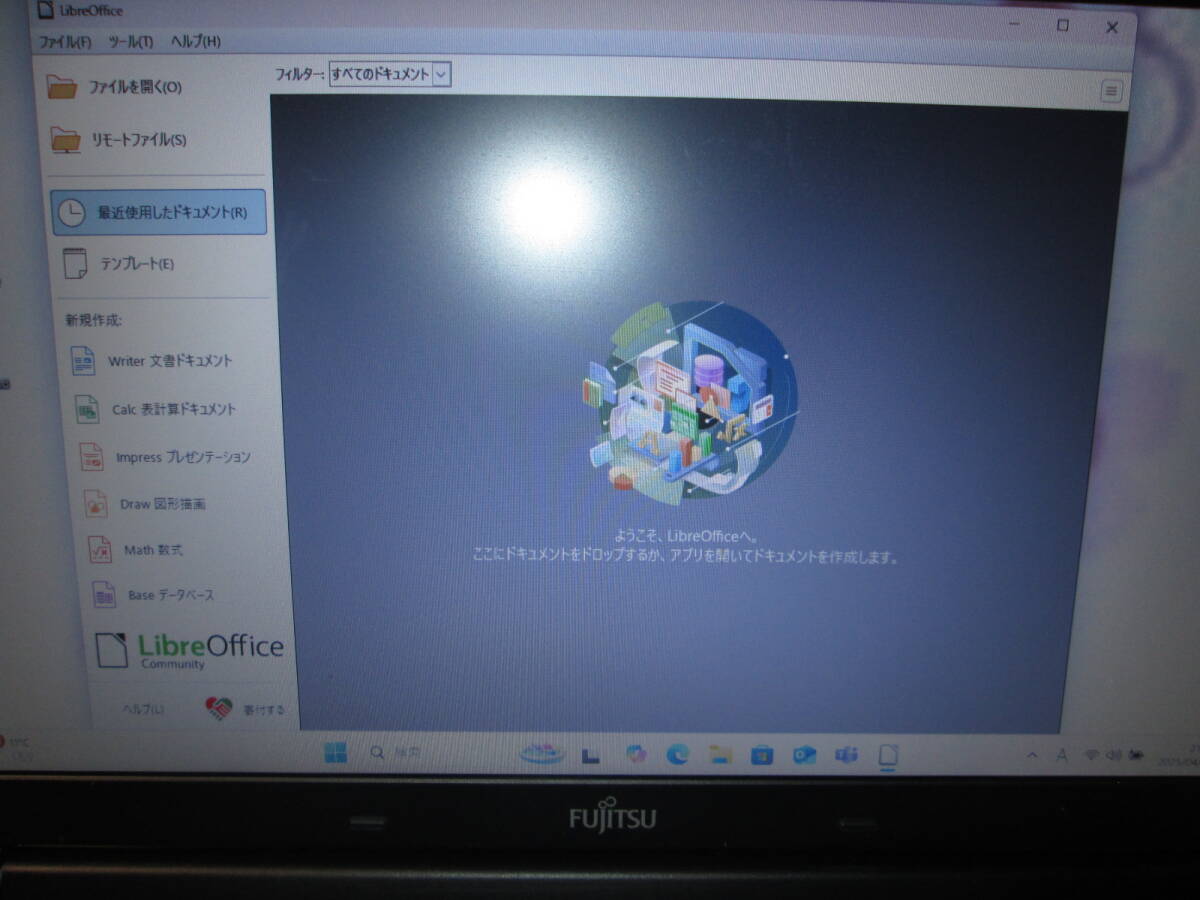Maximize the LibreOffice window
The height and width of the screenshot is (900, 1200).
pyautogui.click(x=1063, y=26)
